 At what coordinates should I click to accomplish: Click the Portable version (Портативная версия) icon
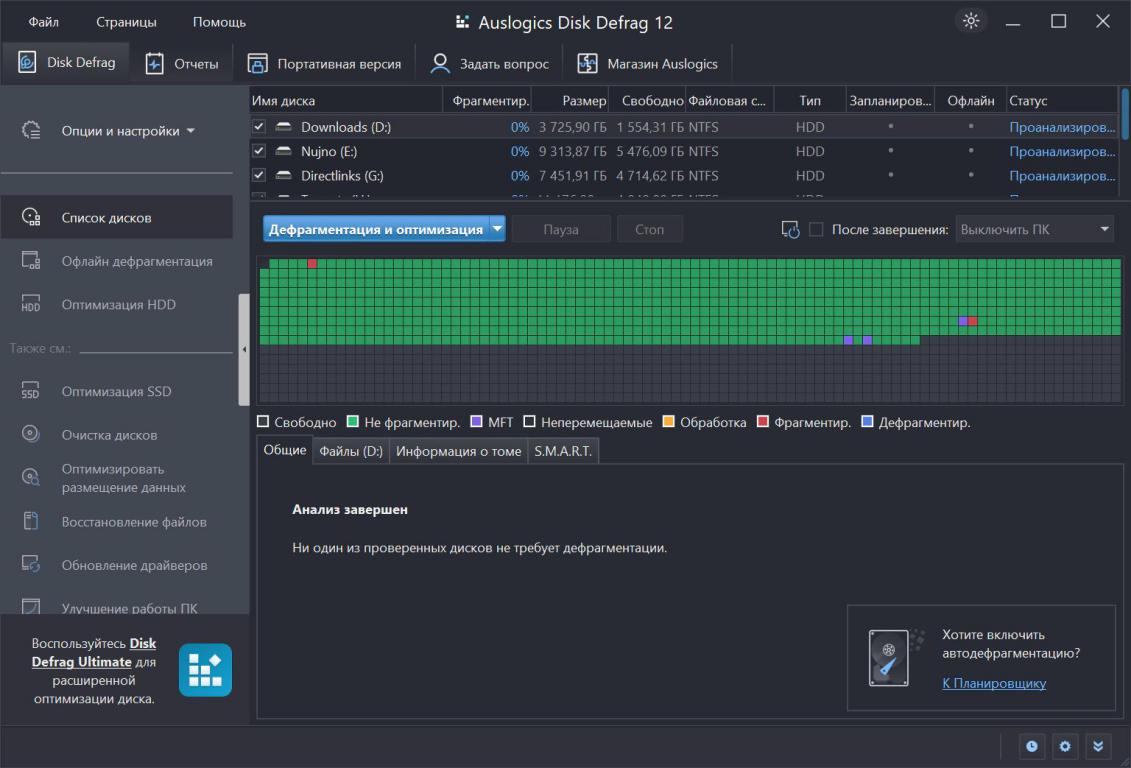[258, 63]
